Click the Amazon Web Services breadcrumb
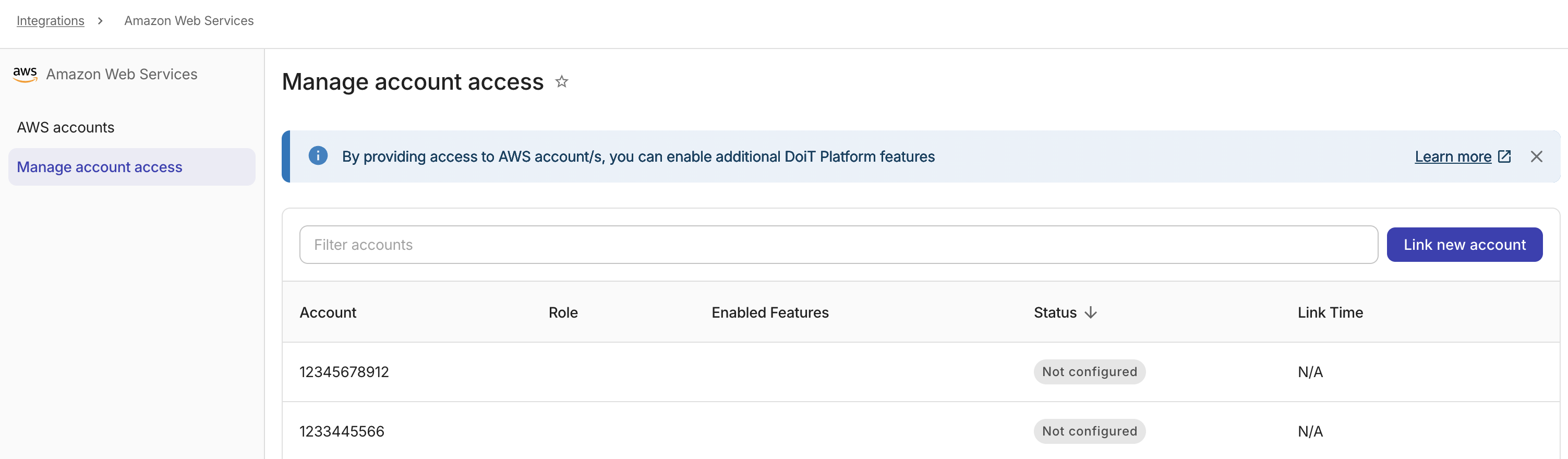The width and height of the screenshot is (1568, 459). point(189,21)
